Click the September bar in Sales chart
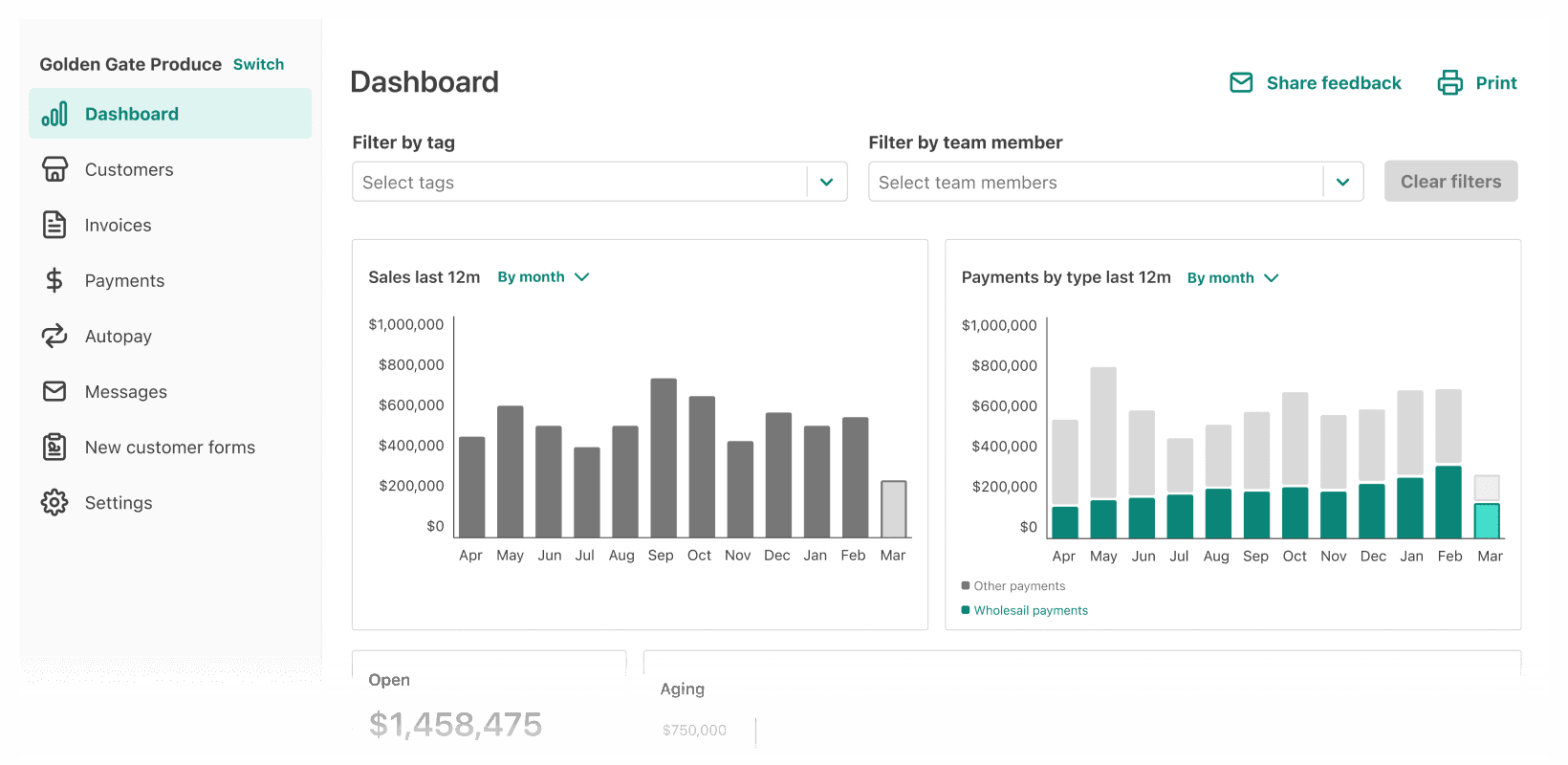Image resolution: width=1568 pixels, height=765 pixels. click(x=664, y=459)
